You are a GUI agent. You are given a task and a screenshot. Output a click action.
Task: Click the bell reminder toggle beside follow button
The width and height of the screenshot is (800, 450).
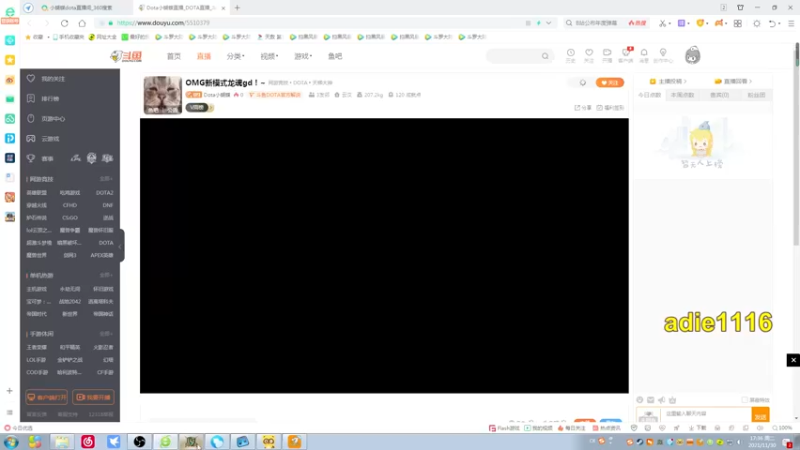pyautogui.click(x=583, y=83)
